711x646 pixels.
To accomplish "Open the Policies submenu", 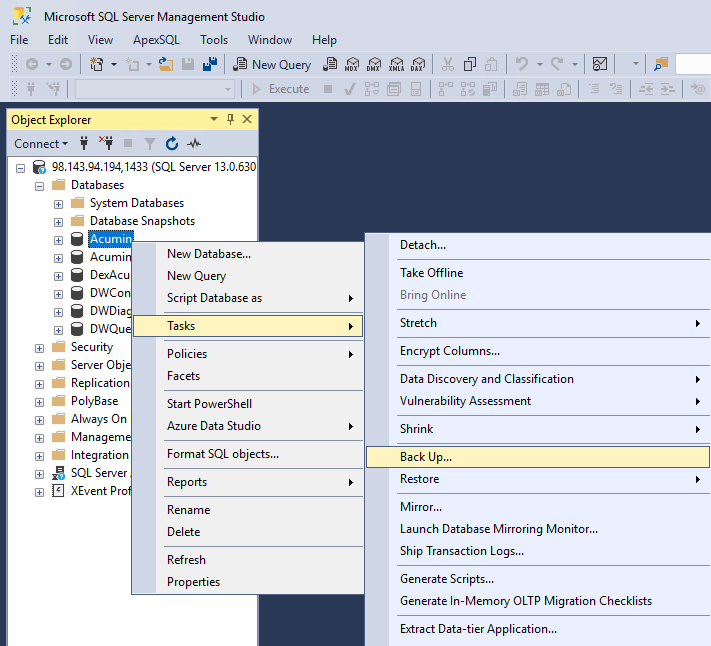I will point(248,354).
